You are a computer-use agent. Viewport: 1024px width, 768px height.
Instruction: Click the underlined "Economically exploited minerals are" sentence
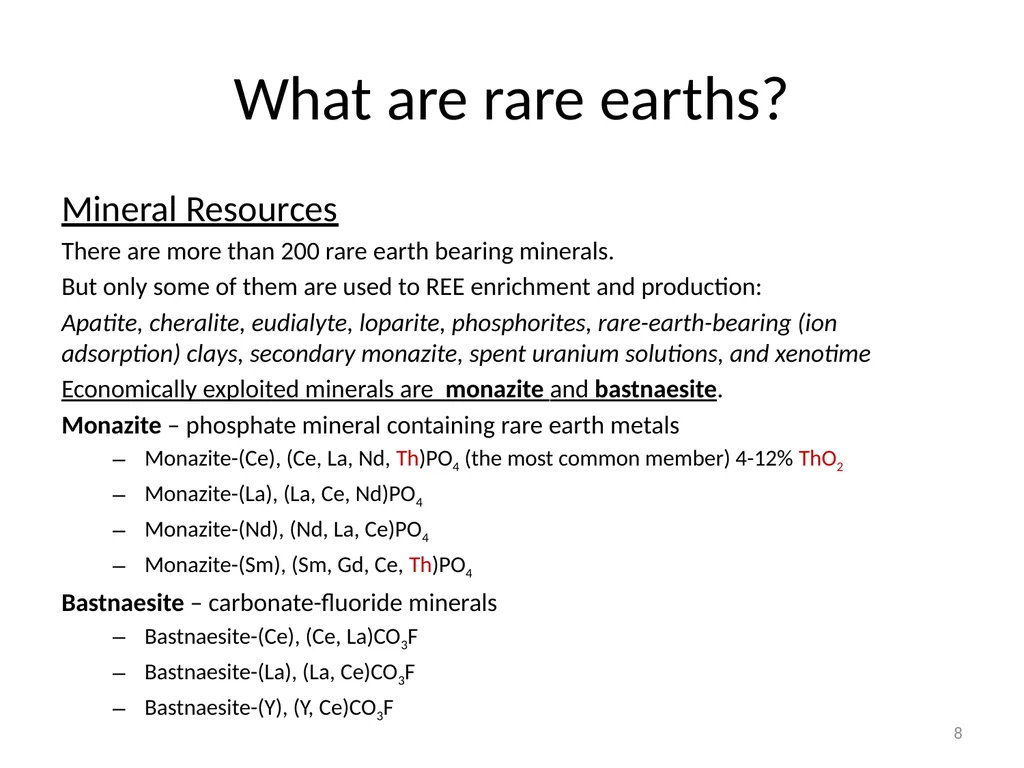(392, 389)
